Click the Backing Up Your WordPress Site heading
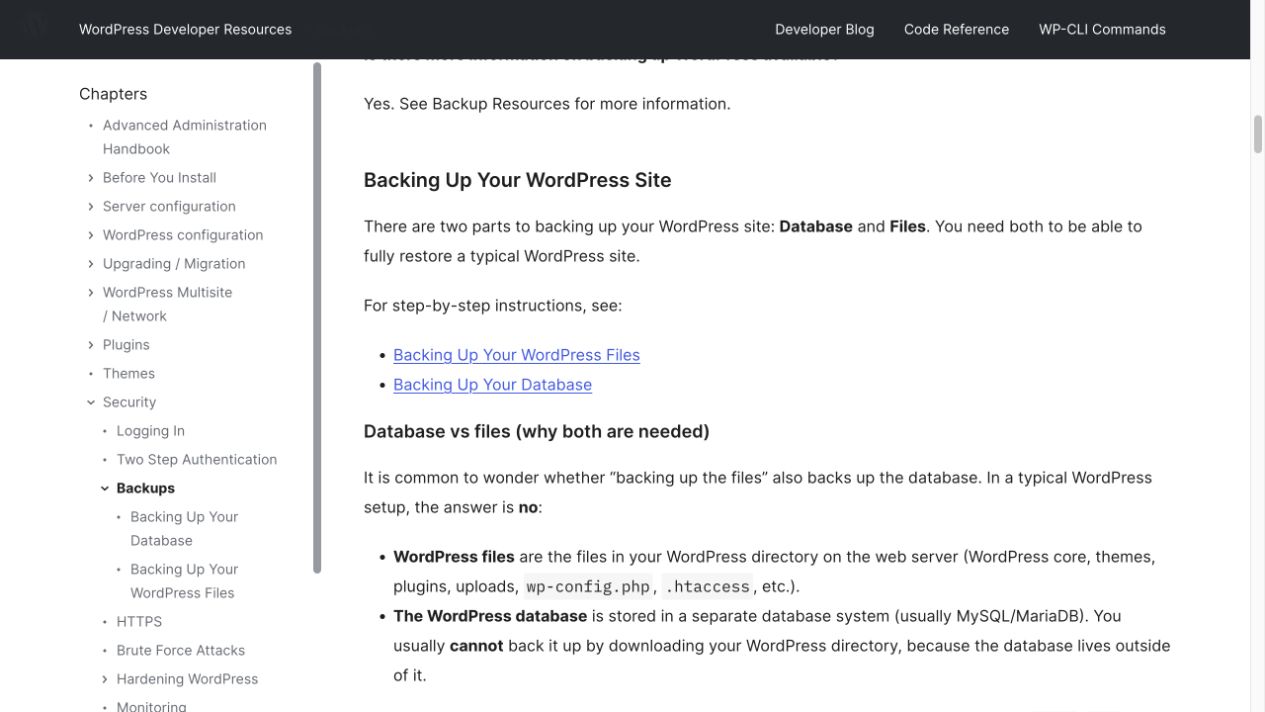1265x712 pixels. click(517, 180)
